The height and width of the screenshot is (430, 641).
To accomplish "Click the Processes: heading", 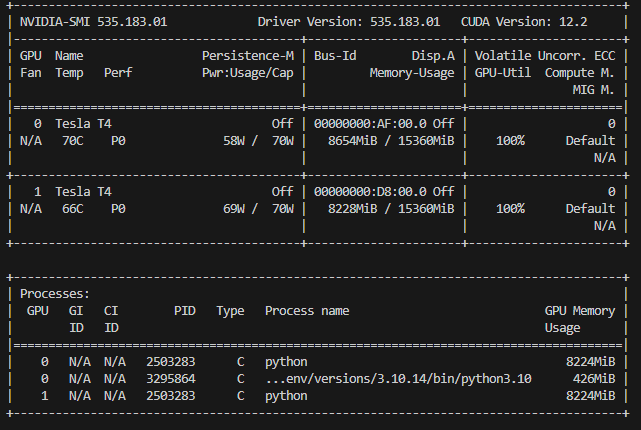I will click(55, 294).
